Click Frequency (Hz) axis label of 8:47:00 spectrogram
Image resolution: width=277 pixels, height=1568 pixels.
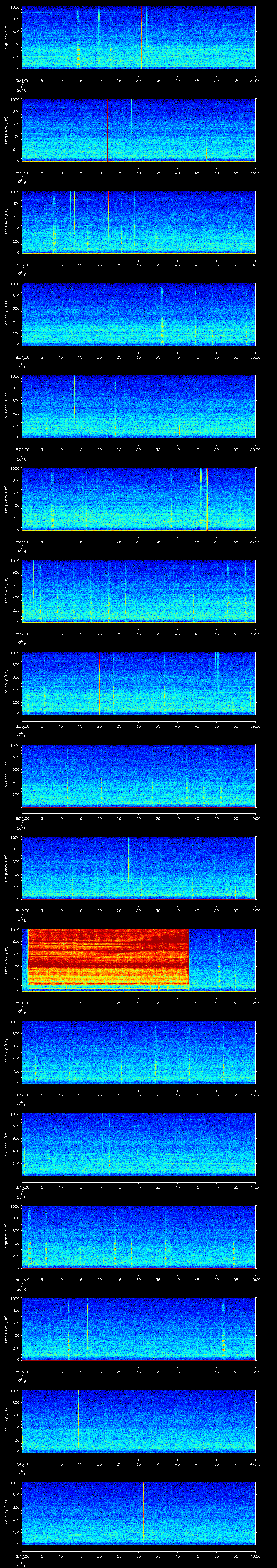click(6, 1513)
